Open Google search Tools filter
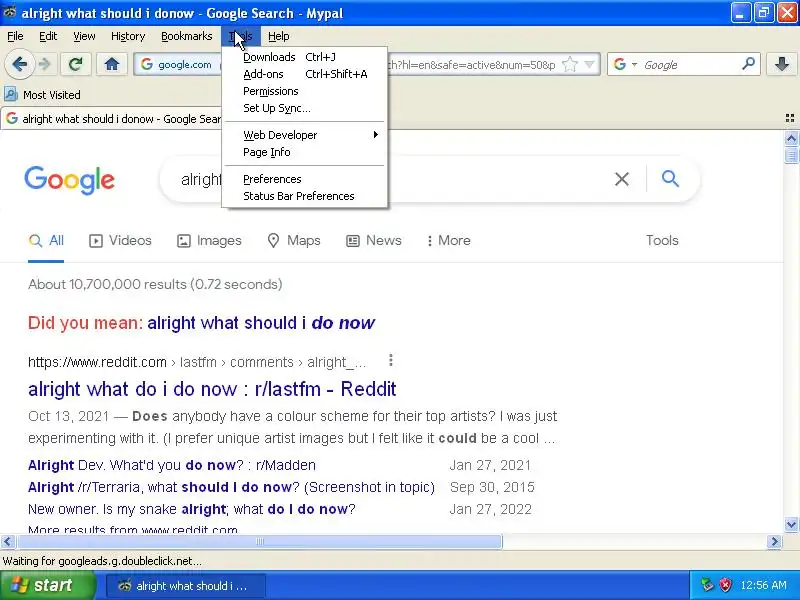 point(662,240)
